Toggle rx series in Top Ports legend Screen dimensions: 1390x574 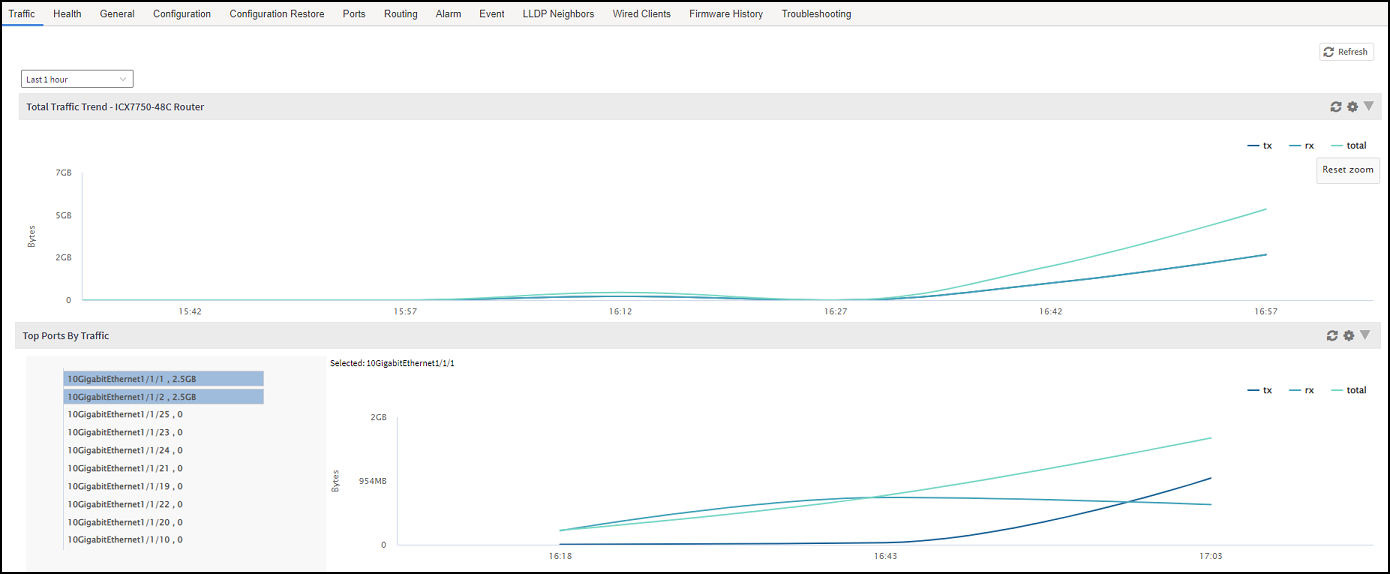[x=1302, y=390]
